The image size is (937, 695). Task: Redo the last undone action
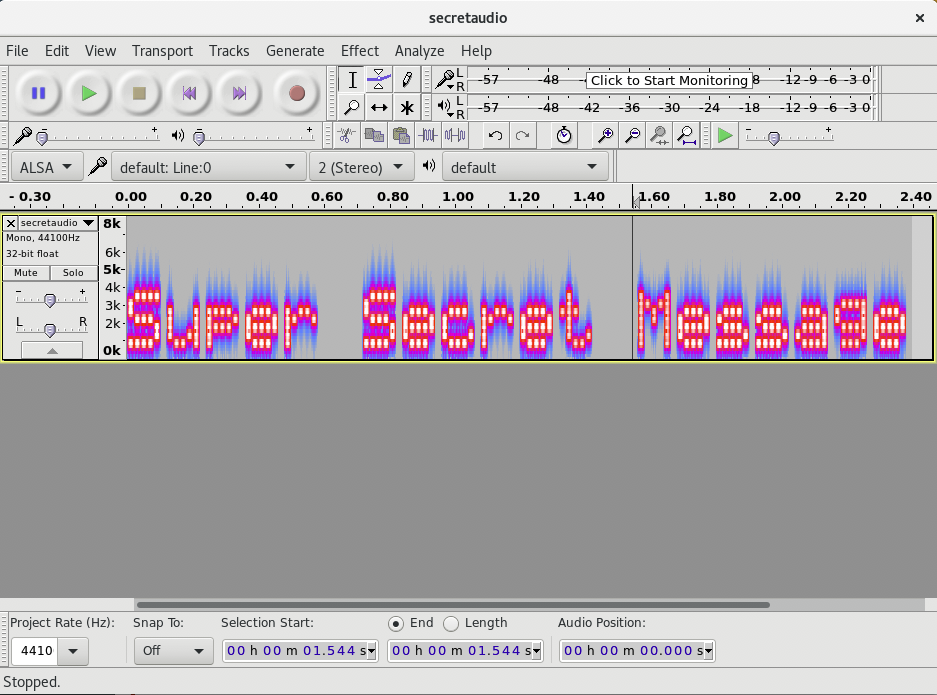(x=522, y=136)
